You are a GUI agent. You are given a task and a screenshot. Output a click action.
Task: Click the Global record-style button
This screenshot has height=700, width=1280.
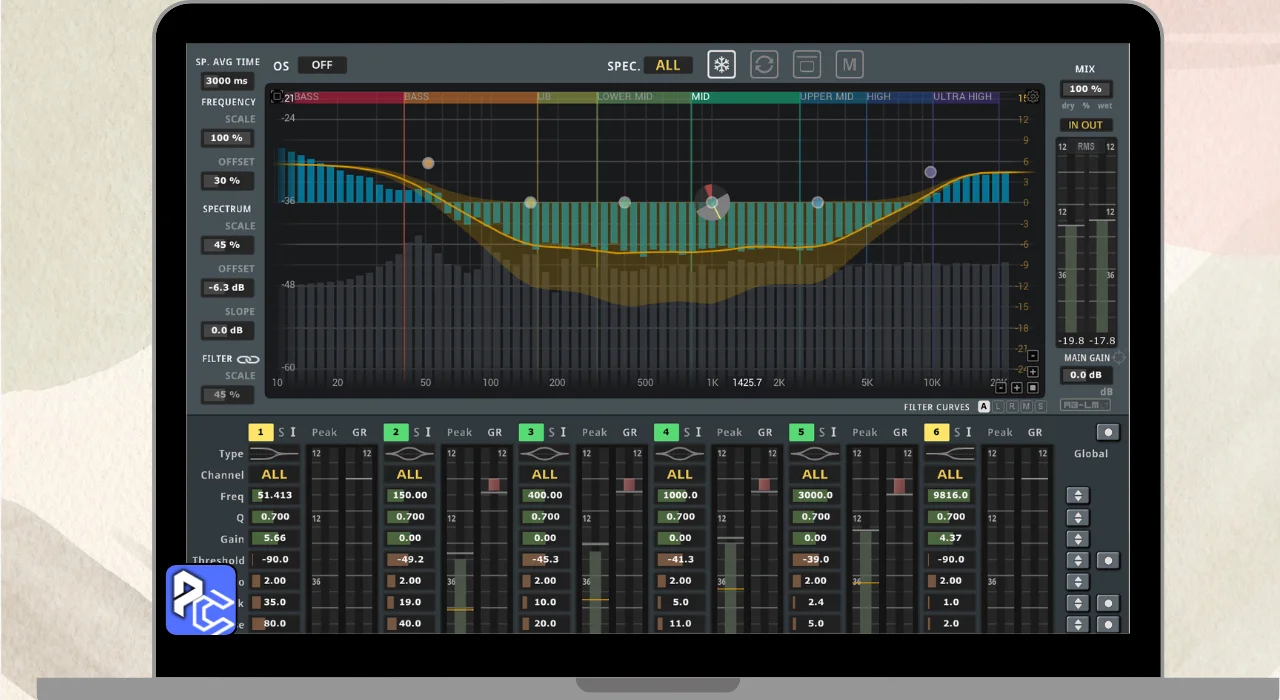(1107, 433)
